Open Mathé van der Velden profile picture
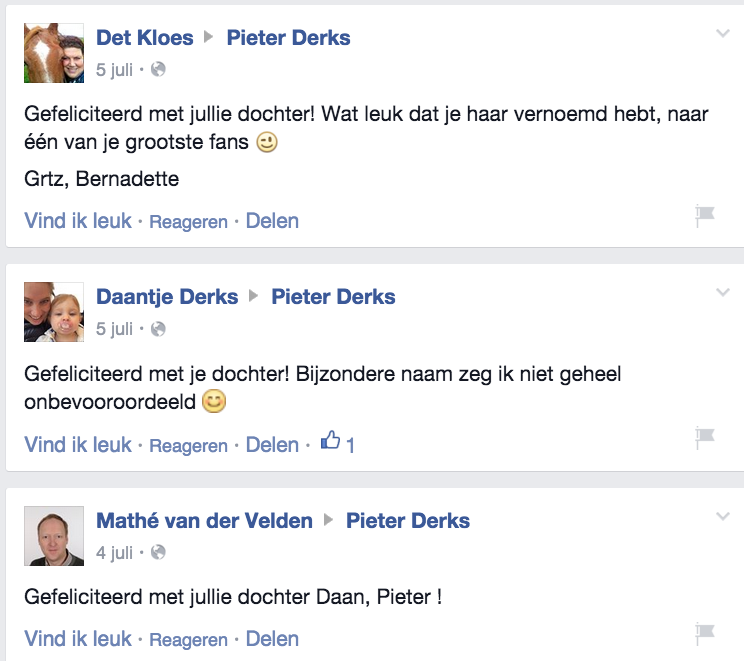This screenshot has height=661, width=744. 54,536
